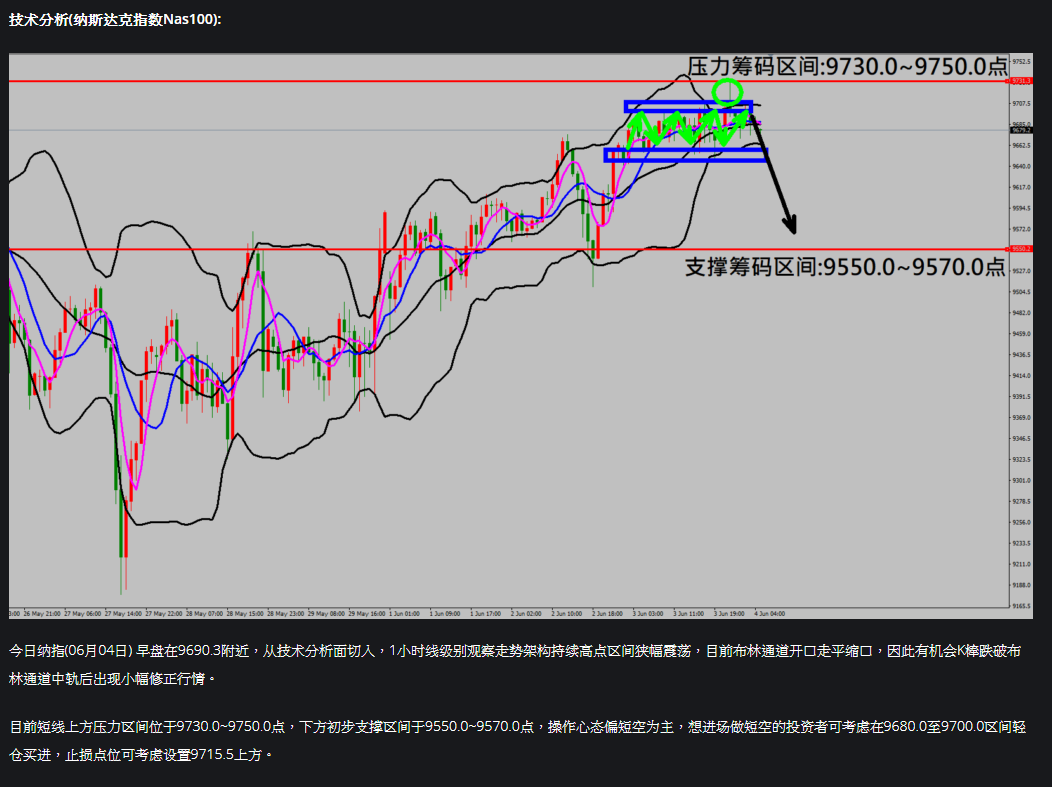Click the 27 May 14:00 time label
The height and width of the screenshot is (787, 1052).
point(123,613)
